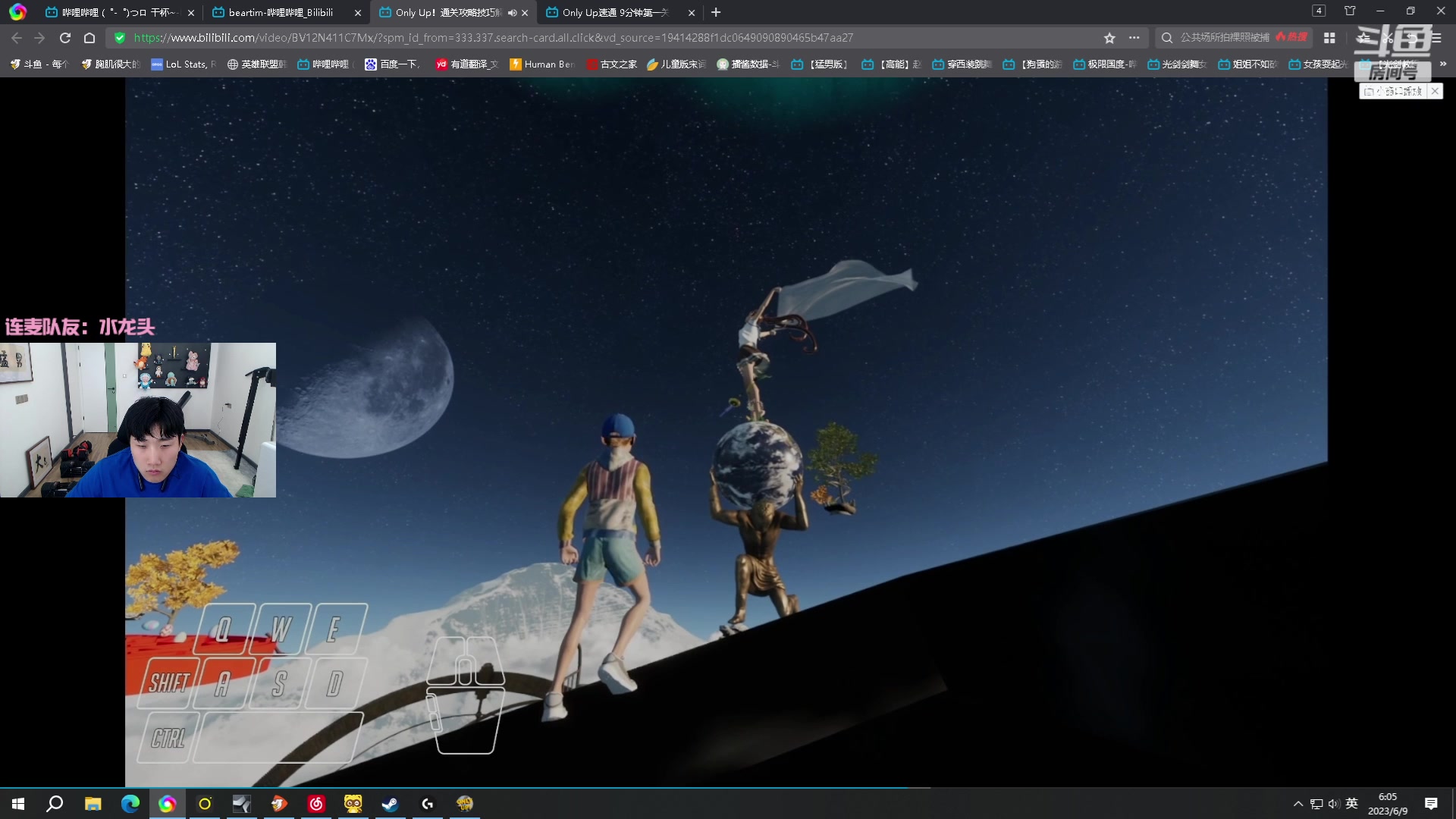Open the Windows Start menu
Viewport: 1456px width, 819px height.
coord(18,804)
